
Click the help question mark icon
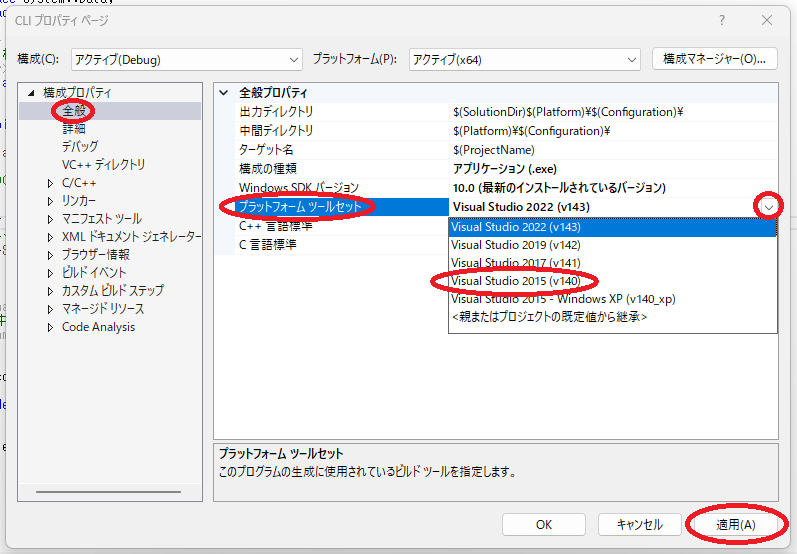[x=722, y=20]
